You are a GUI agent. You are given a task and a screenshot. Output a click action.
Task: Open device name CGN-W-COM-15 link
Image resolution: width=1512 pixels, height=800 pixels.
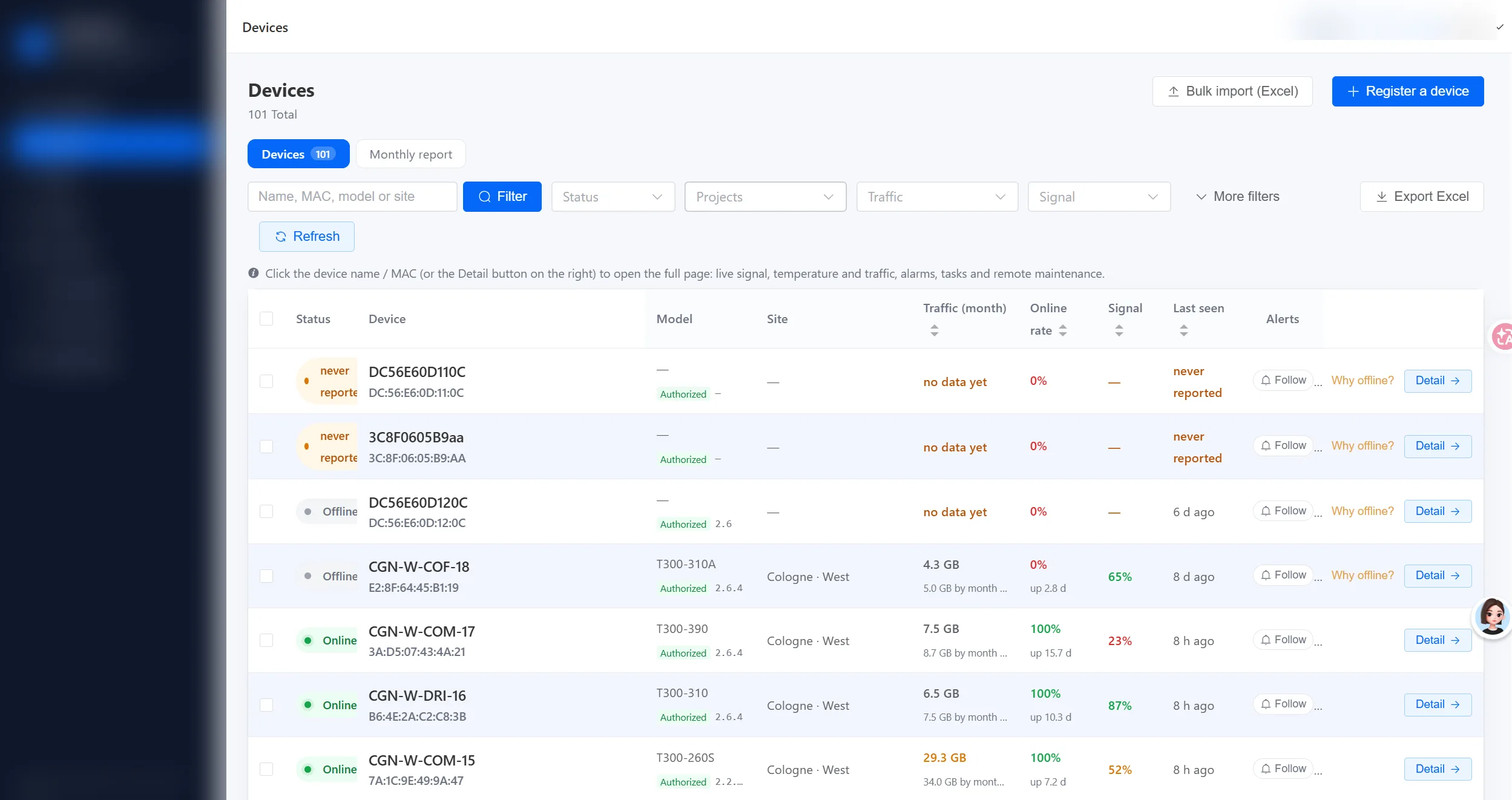422,760
